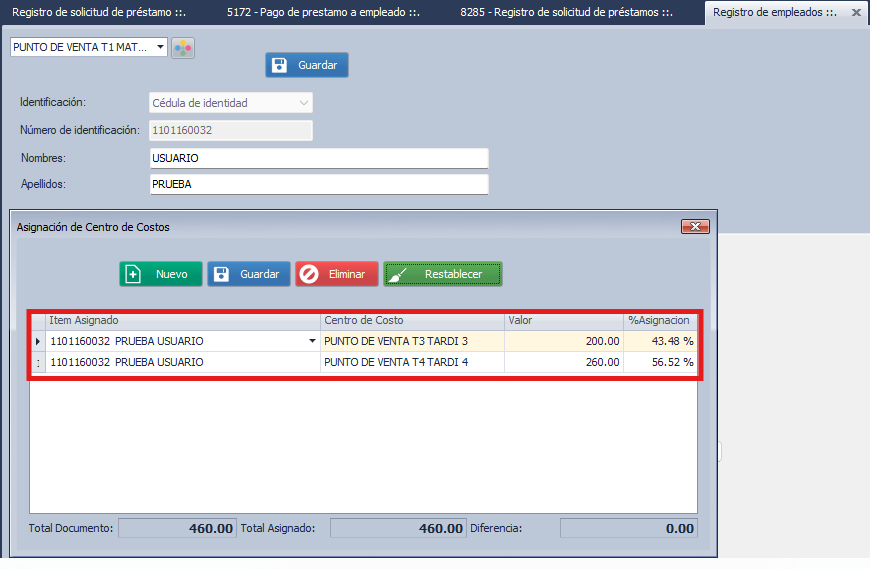Open the PUNTO DE VENTA T1 dropdown
This screenshot has height=569, width=870.
tap(160, 47)
